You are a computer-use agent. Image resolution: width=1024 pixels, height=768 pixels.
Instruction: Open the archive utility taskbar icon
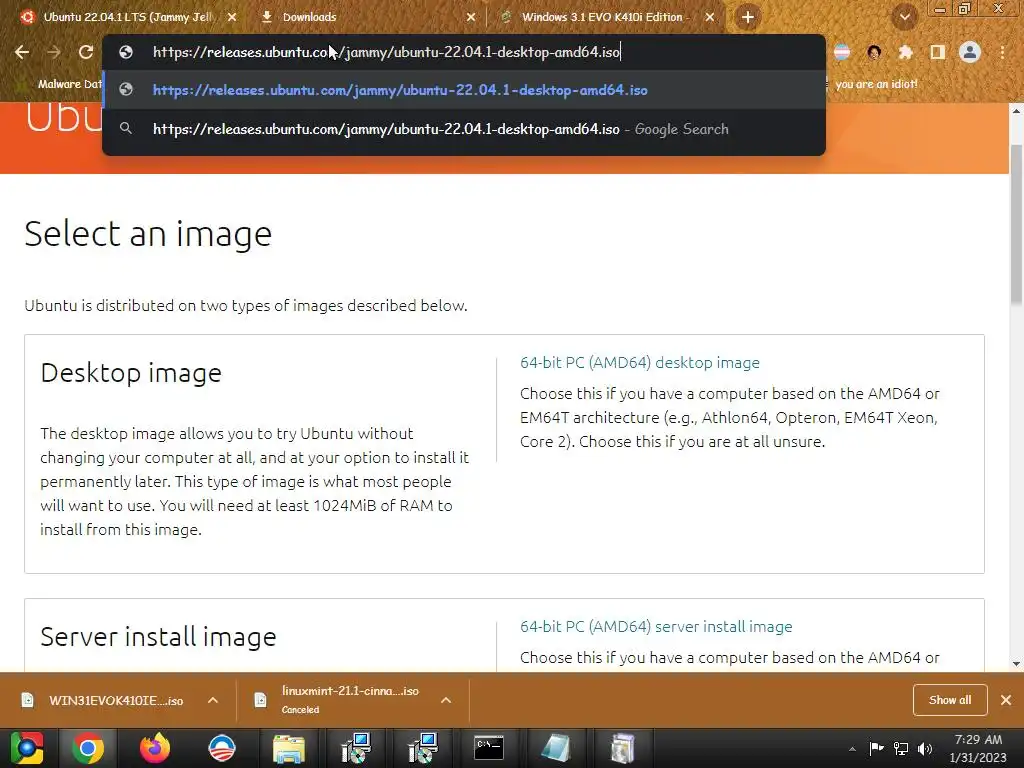(x=622, y=748)
